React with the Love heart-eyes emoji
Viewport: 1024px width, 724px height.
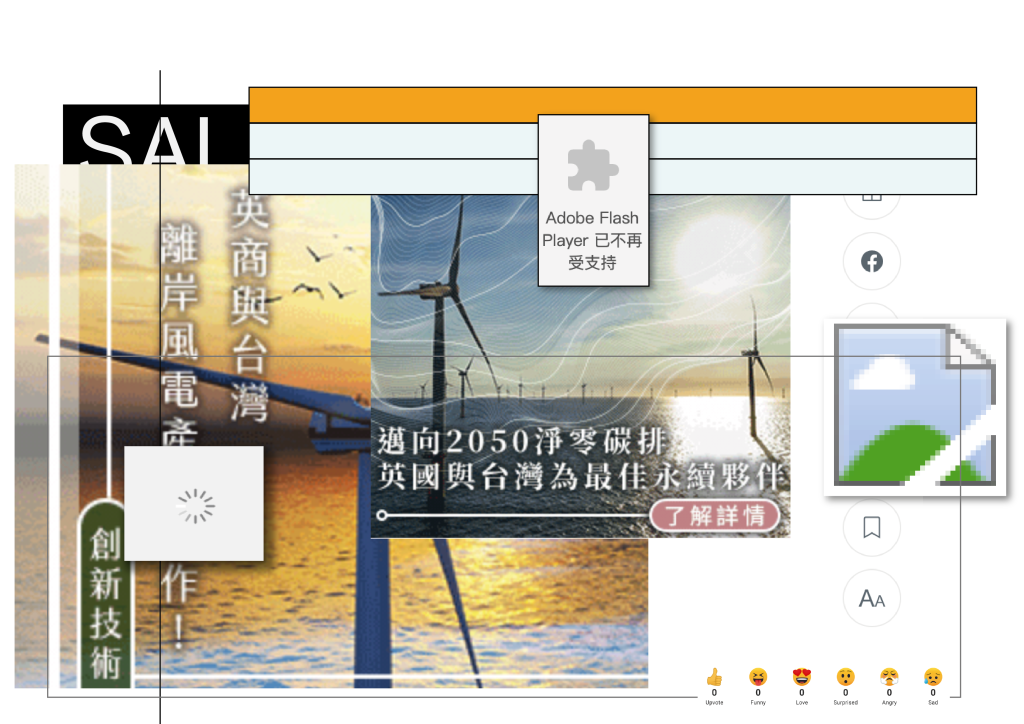(x=801, y=678)
